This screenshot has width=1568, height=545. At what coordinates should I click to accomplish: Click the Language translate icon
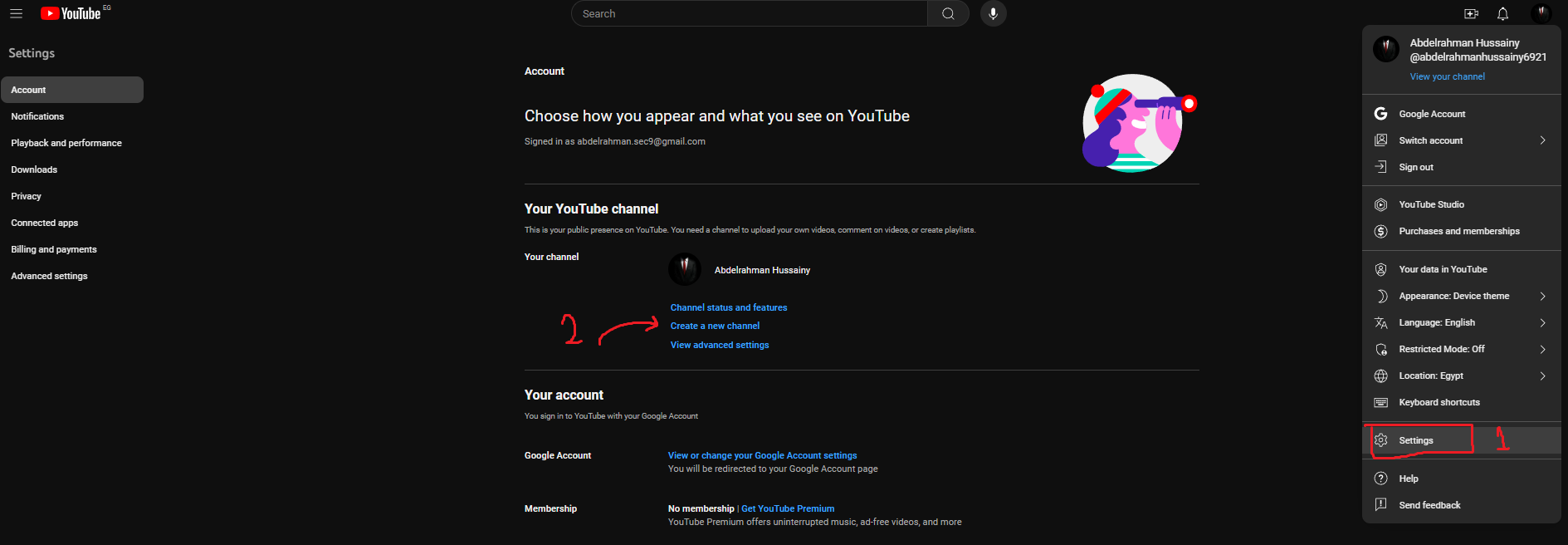coord(1380,322)
